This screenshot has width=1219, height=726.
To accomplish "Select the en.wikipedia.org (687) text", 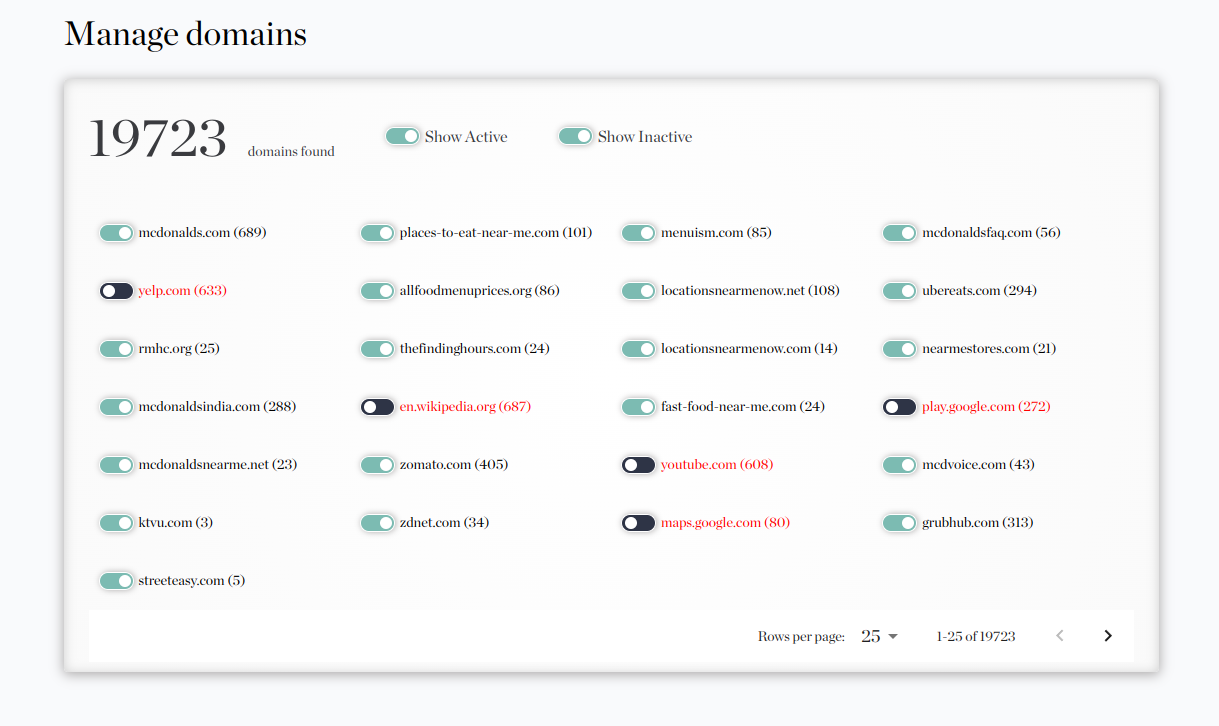I will (465, 407).
